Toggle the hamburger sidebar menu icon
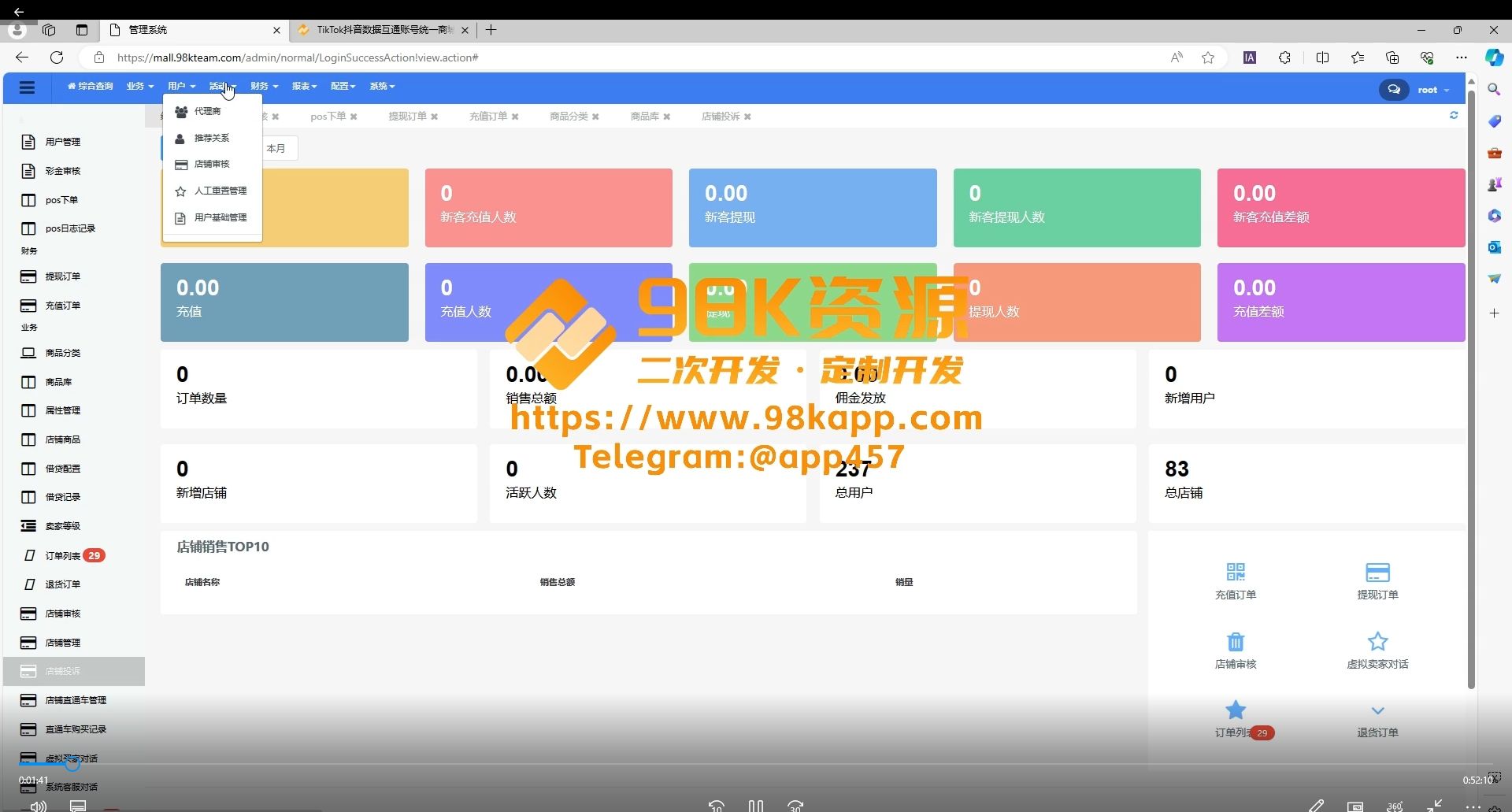 point(28,87)
